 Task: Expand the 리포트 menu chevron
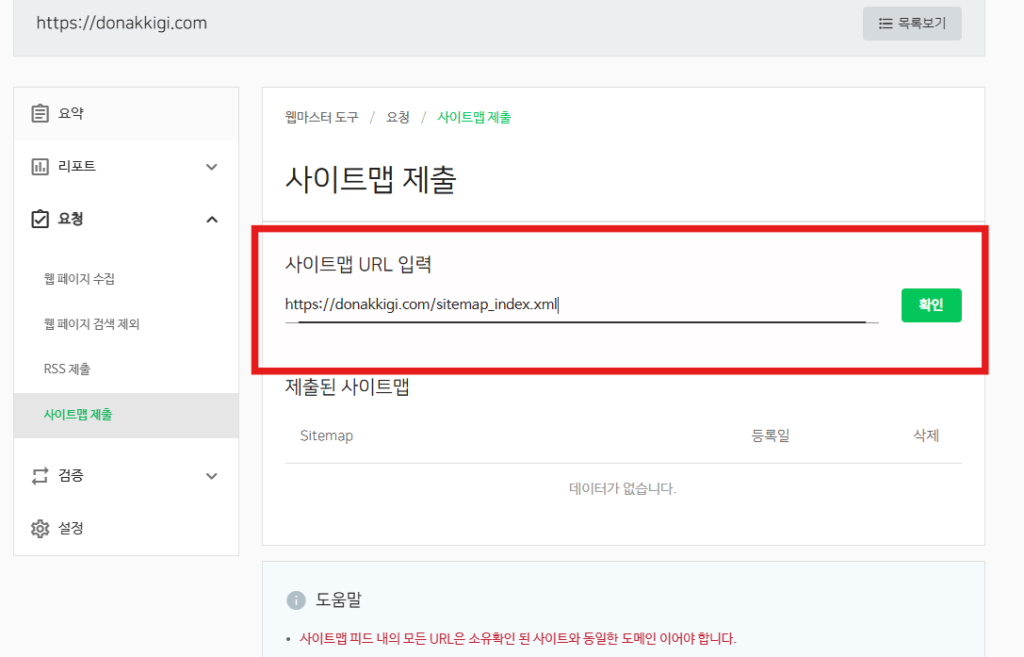212,167
